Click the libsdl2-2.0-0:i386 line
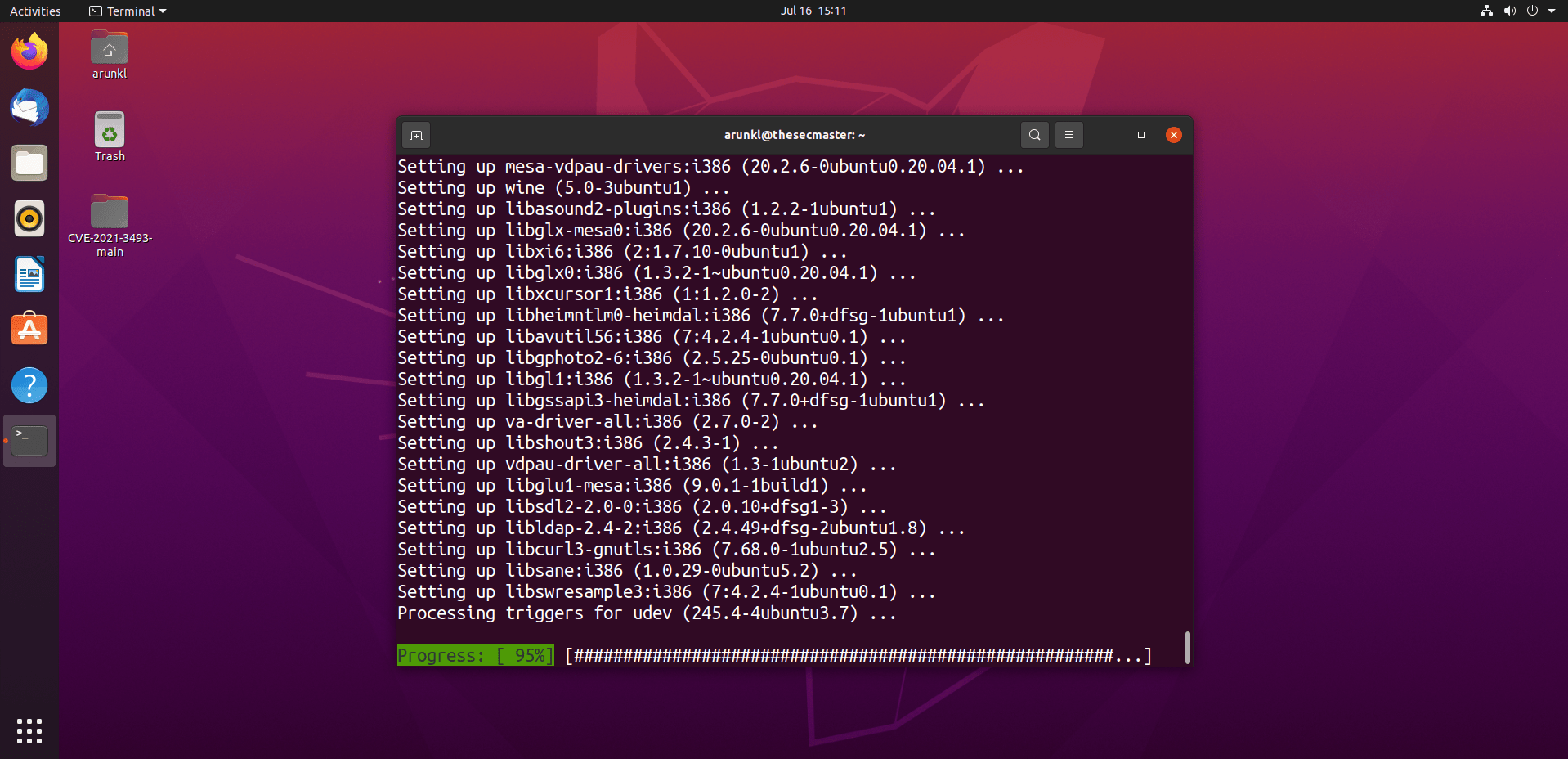Image resolution: width=1568 pixels, height=759 pixels. [643, 506]
